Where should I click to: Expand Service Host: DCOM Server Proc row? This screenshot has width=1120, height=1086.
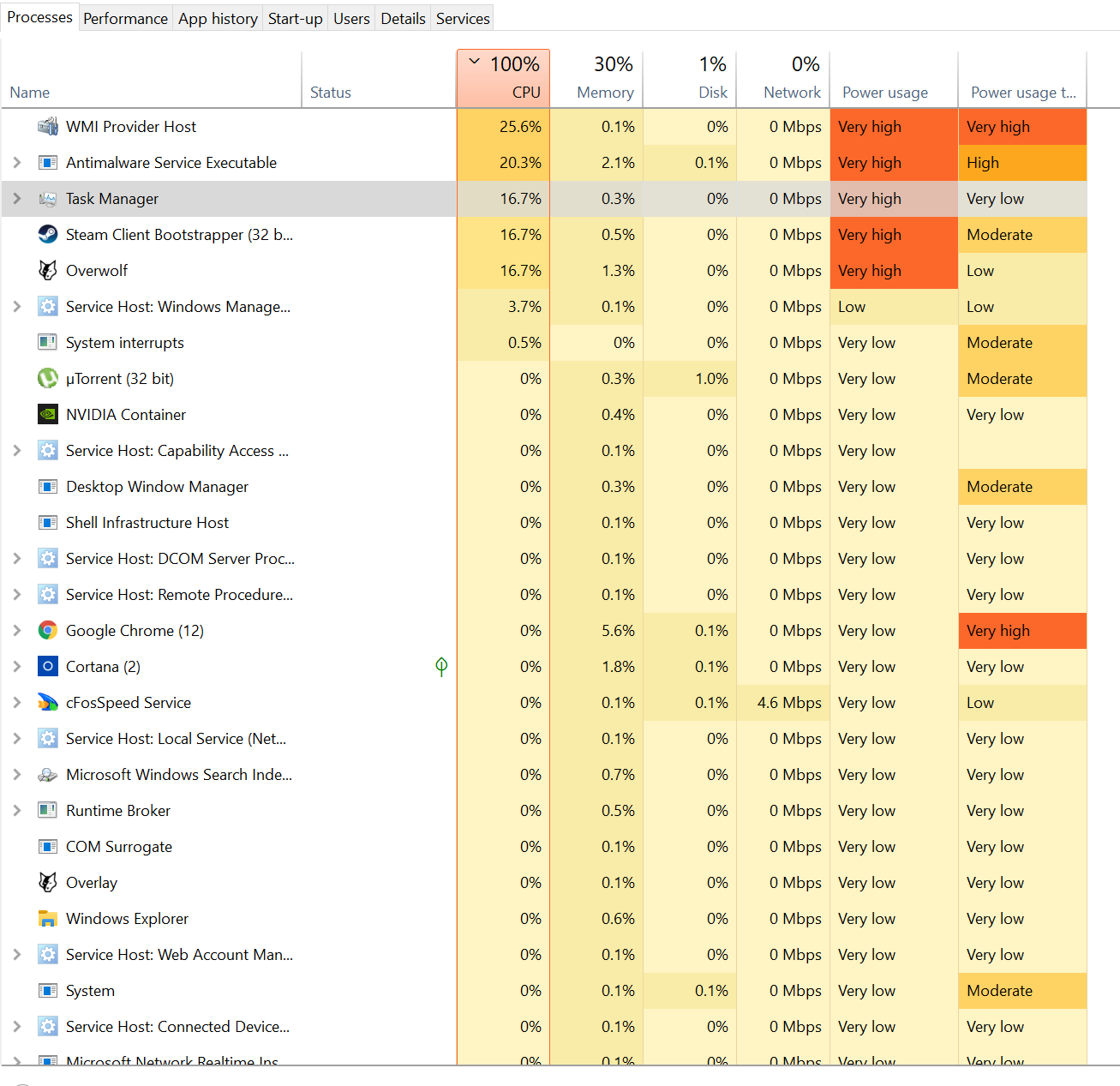[x=16, y=559]
